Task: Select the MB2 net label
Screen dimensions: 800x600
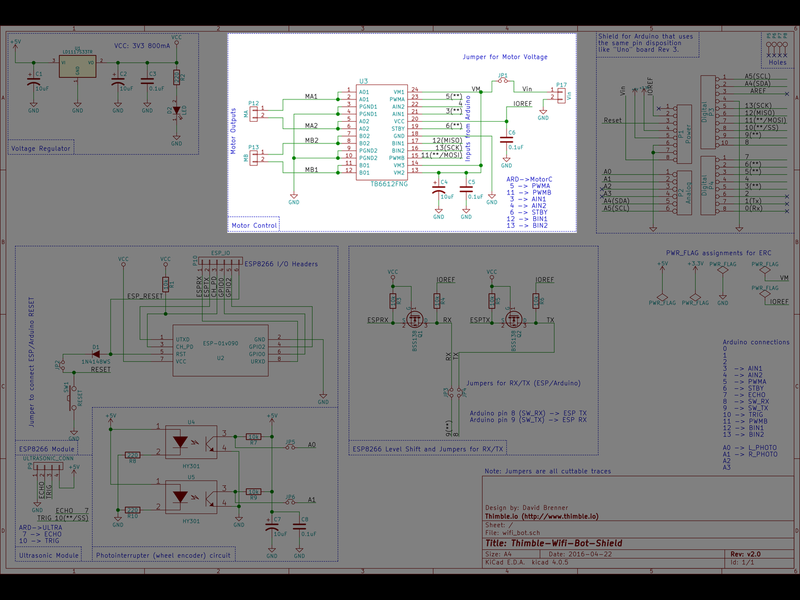Action: coord(311,140)
